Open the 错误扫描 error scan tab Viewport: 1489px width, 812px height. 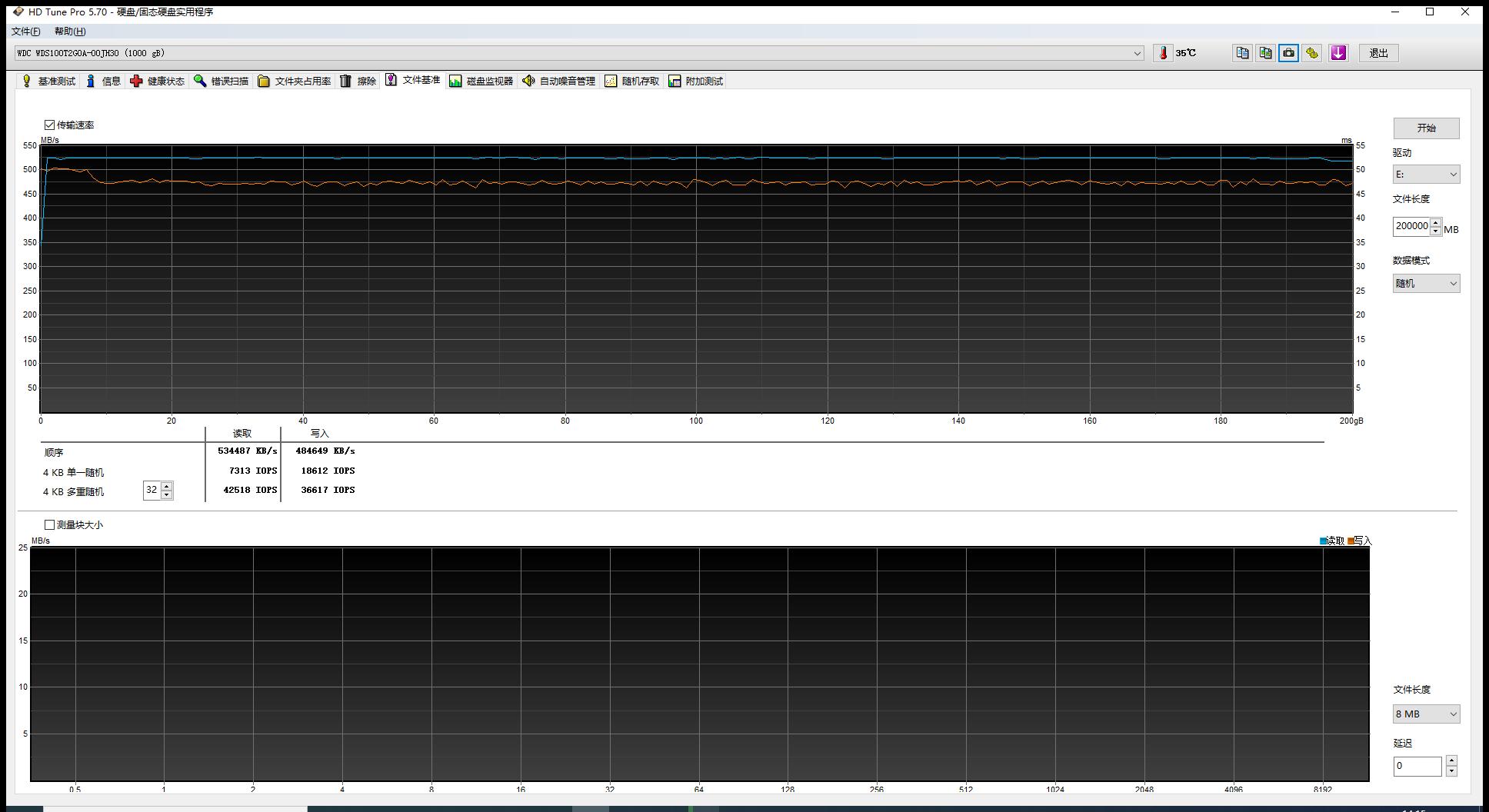(222, 82)
